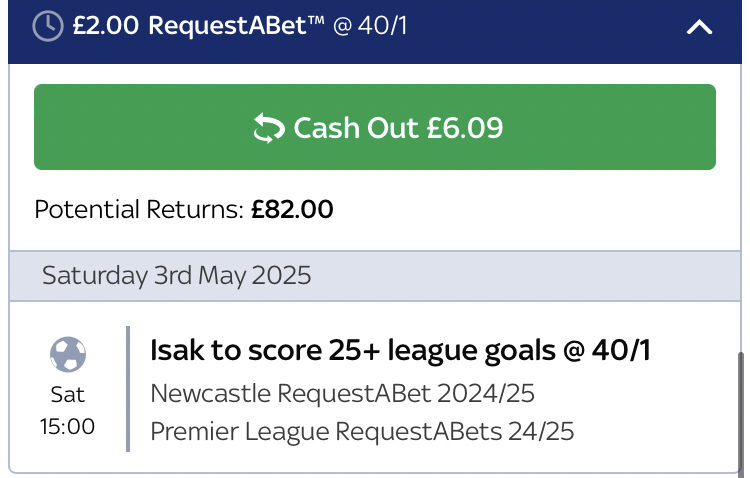Click the empty dark blue header area
The width and height of the screenshot is (750, 478).
click(x=540, y=27)
